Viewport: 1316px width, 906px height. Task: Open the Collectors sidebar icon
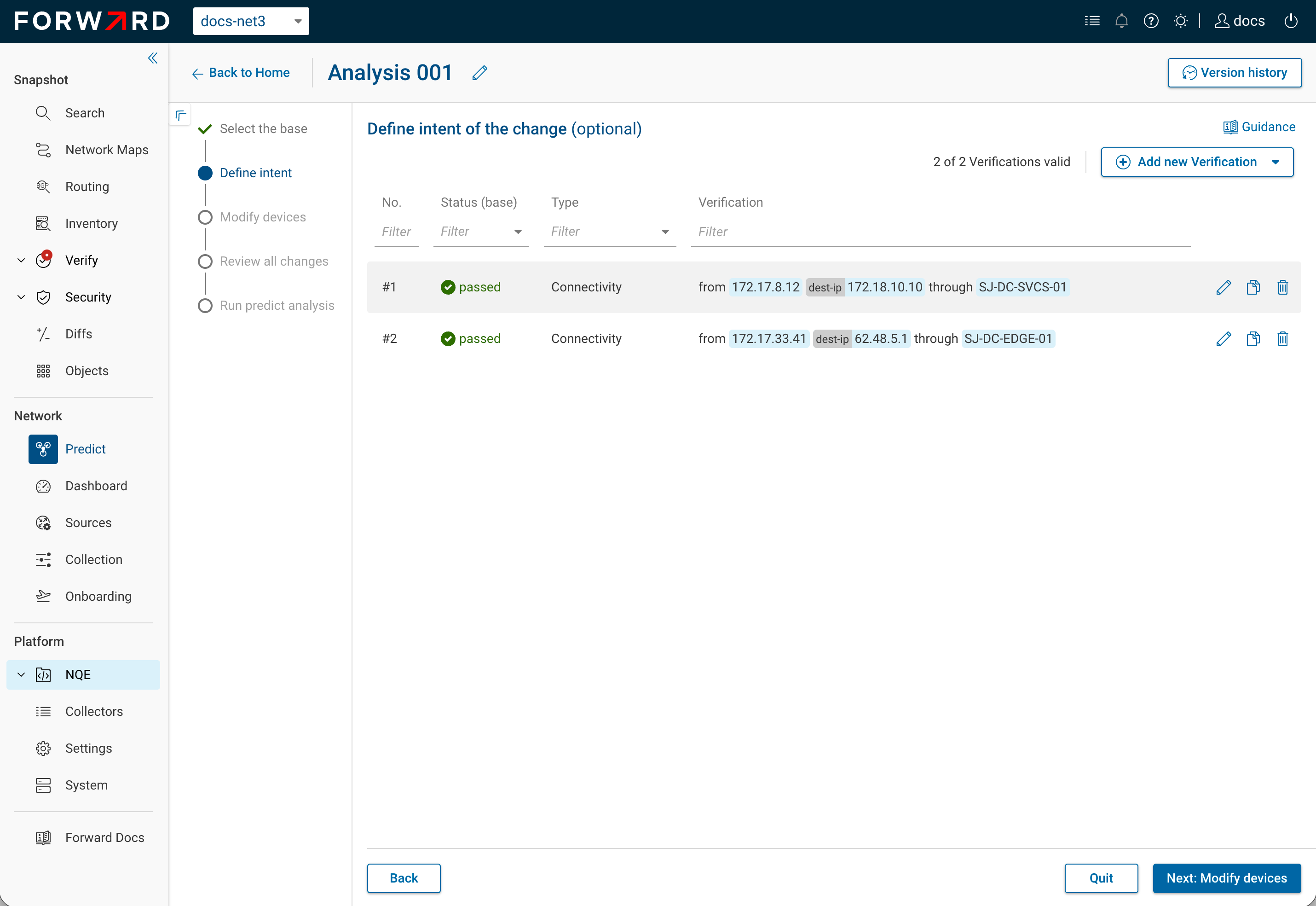click(x=43, y=711)
